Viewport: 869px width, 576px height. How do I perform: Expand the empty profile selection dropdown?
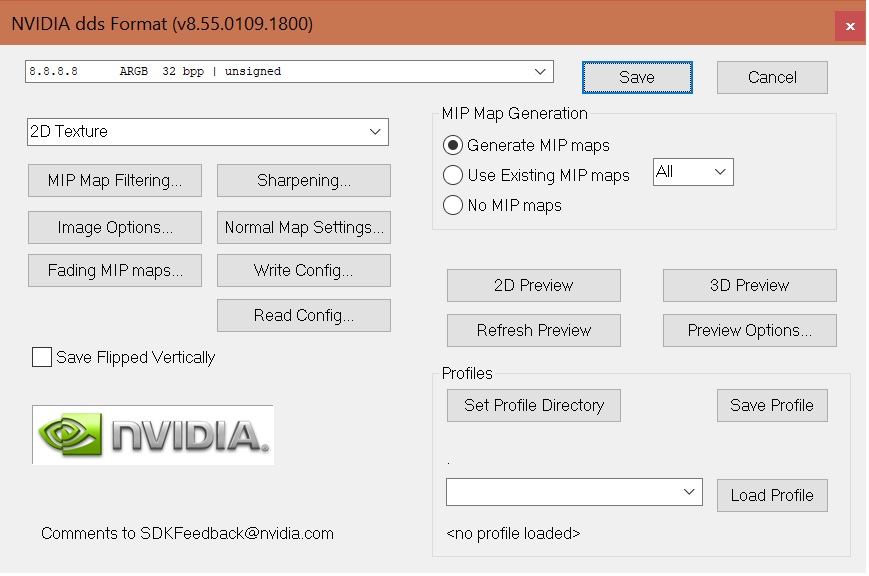tap(574, 492)
